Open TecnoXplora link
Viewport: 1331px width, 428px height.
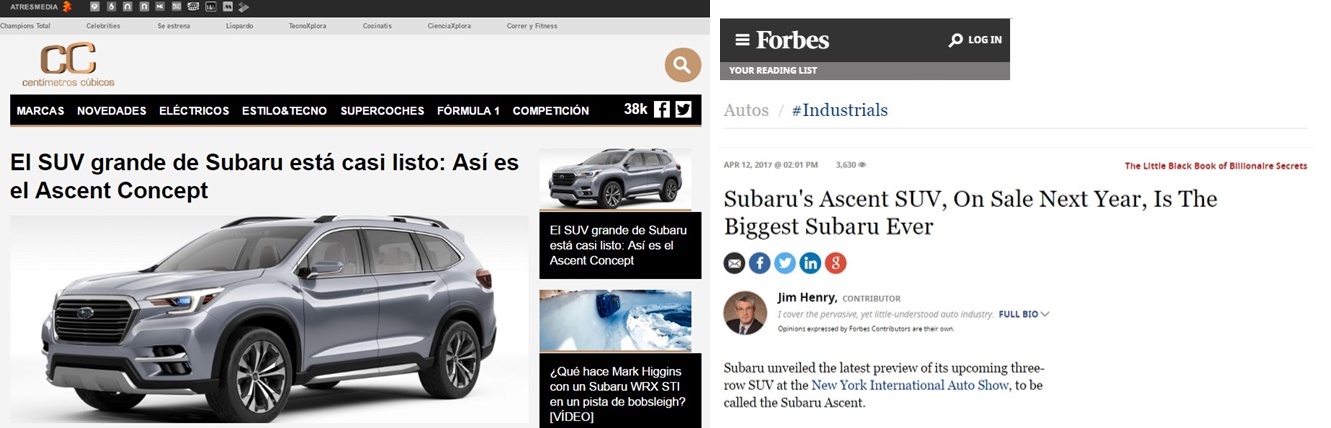click(x=308, y=25)
